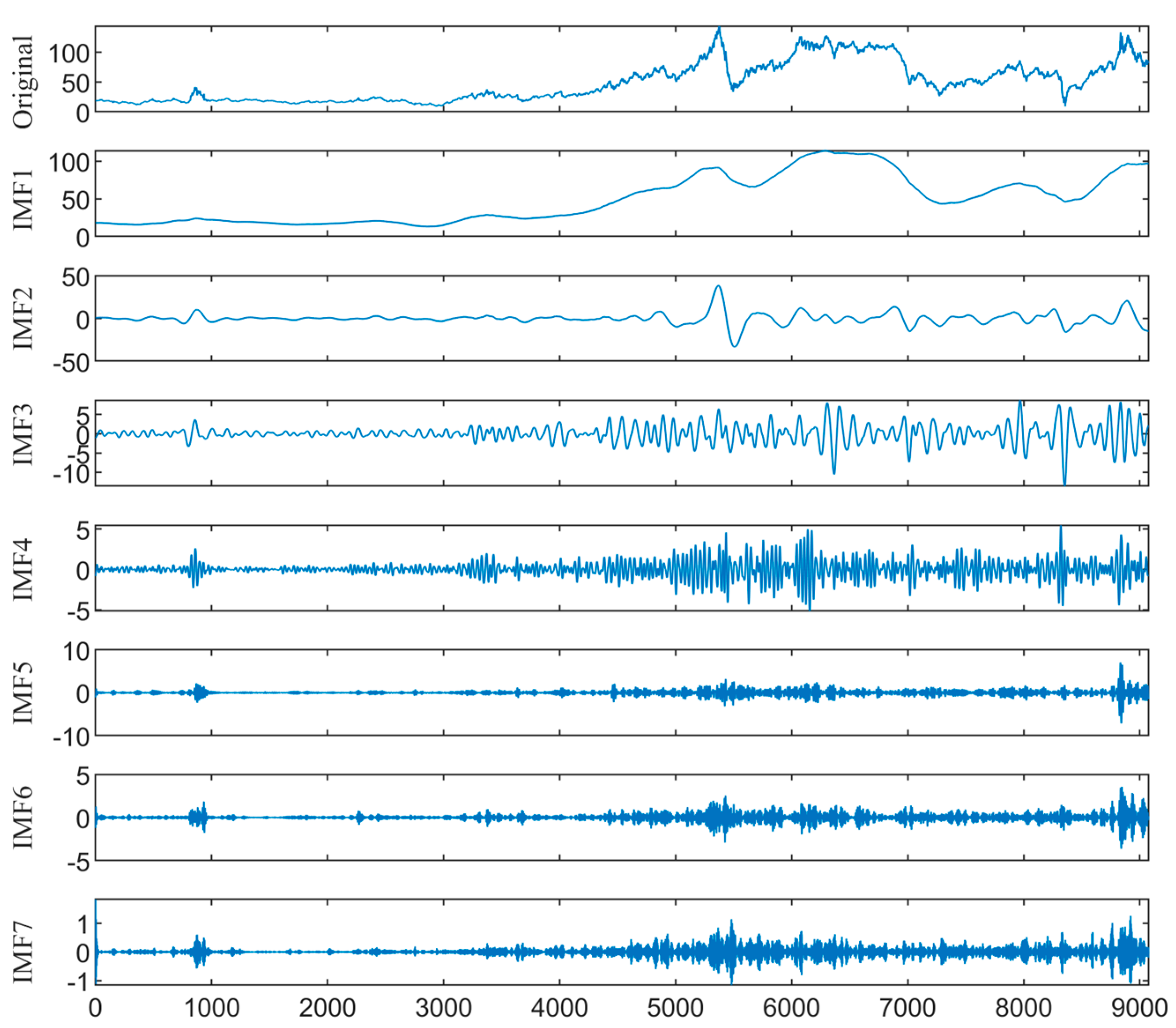Image resolution: width=1176 pixels, height=1028 pixels.
Task: Click the x-axis tick label 5000
Action: 675,1008
